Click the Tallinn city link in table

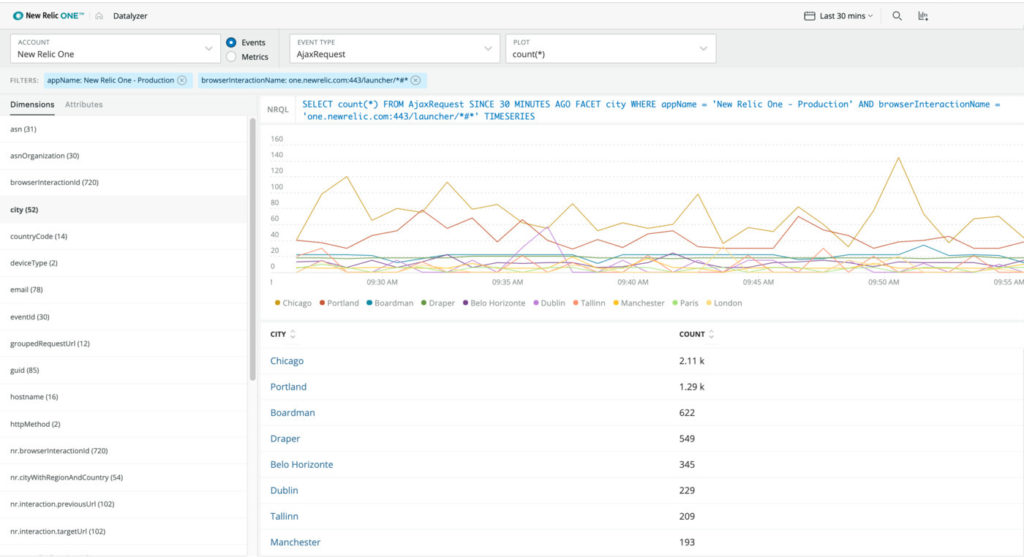284,516
